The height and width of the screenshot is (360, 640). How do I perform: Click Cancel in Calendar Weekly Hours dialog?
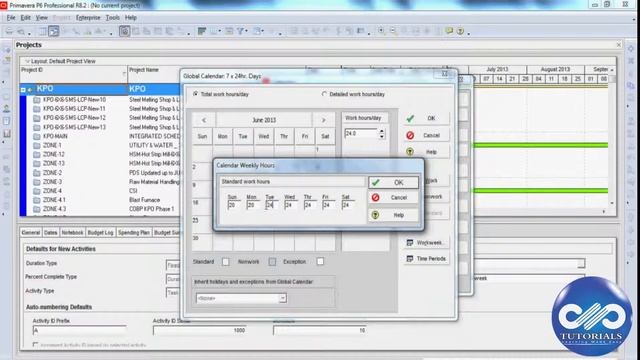click(393, 198)
